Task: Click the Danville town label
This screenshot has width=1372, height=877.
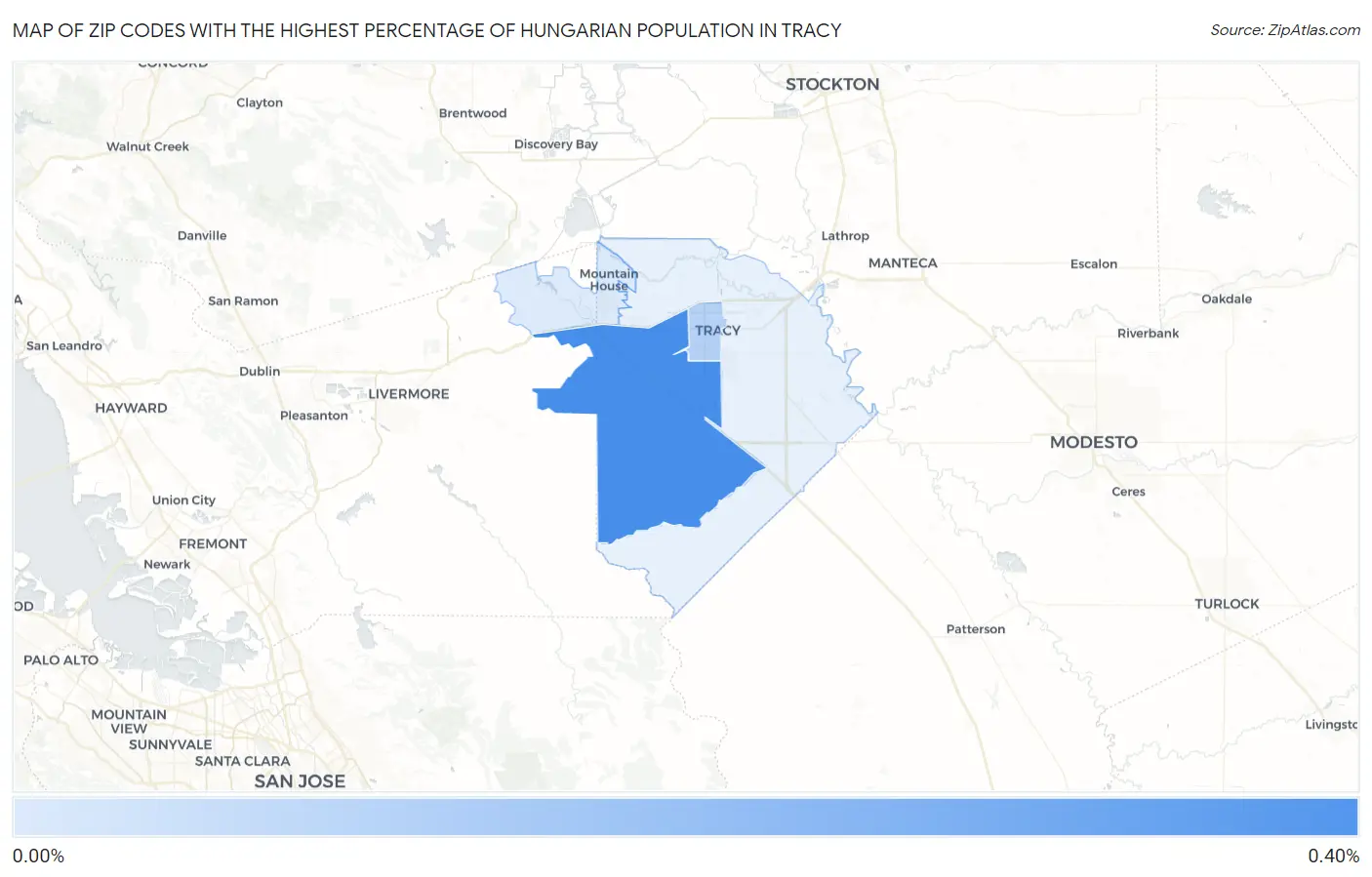Action: pos(202,236)
